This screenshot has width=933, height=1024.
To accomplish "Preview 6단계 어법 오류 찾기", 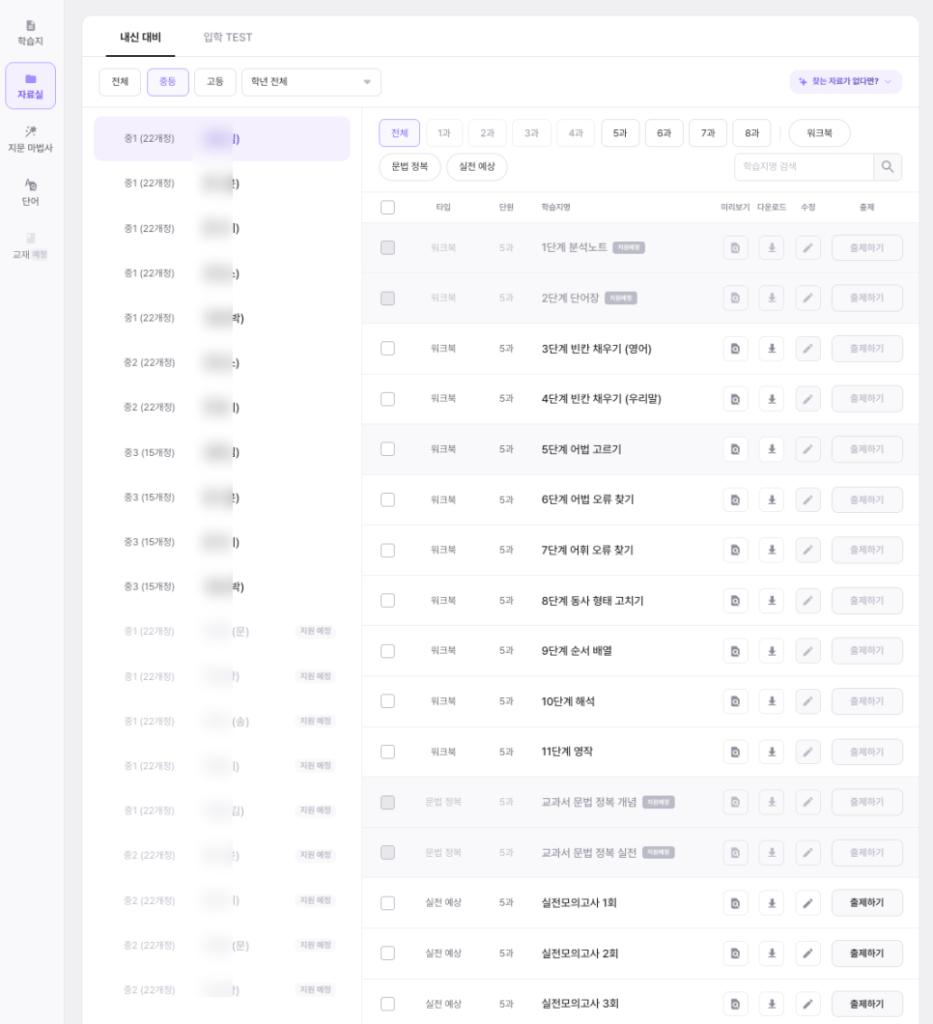I will (x=735, y=500).
